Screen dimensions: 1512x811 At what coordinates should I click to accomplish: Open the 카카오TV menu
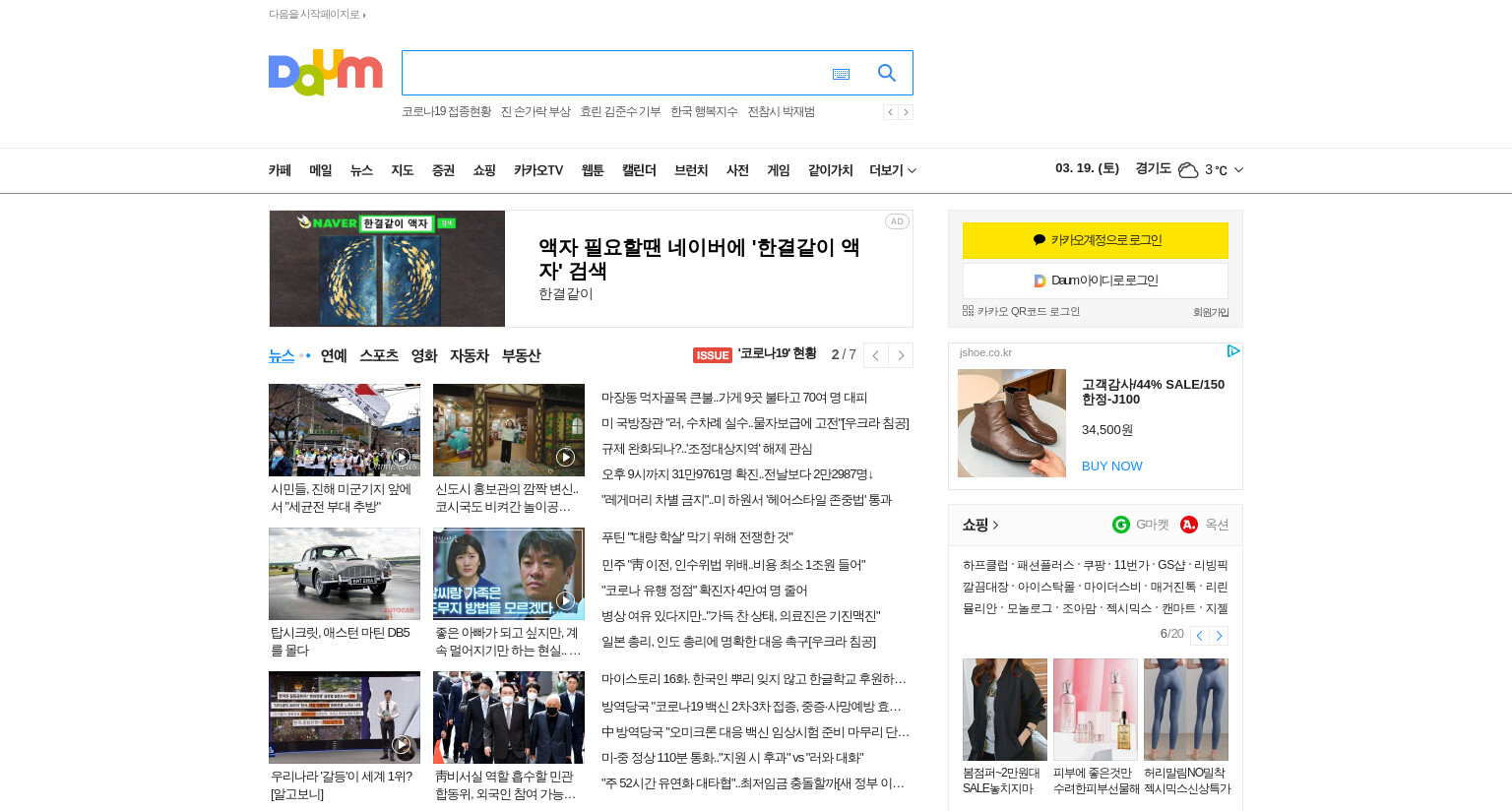(x=538, y=170)
